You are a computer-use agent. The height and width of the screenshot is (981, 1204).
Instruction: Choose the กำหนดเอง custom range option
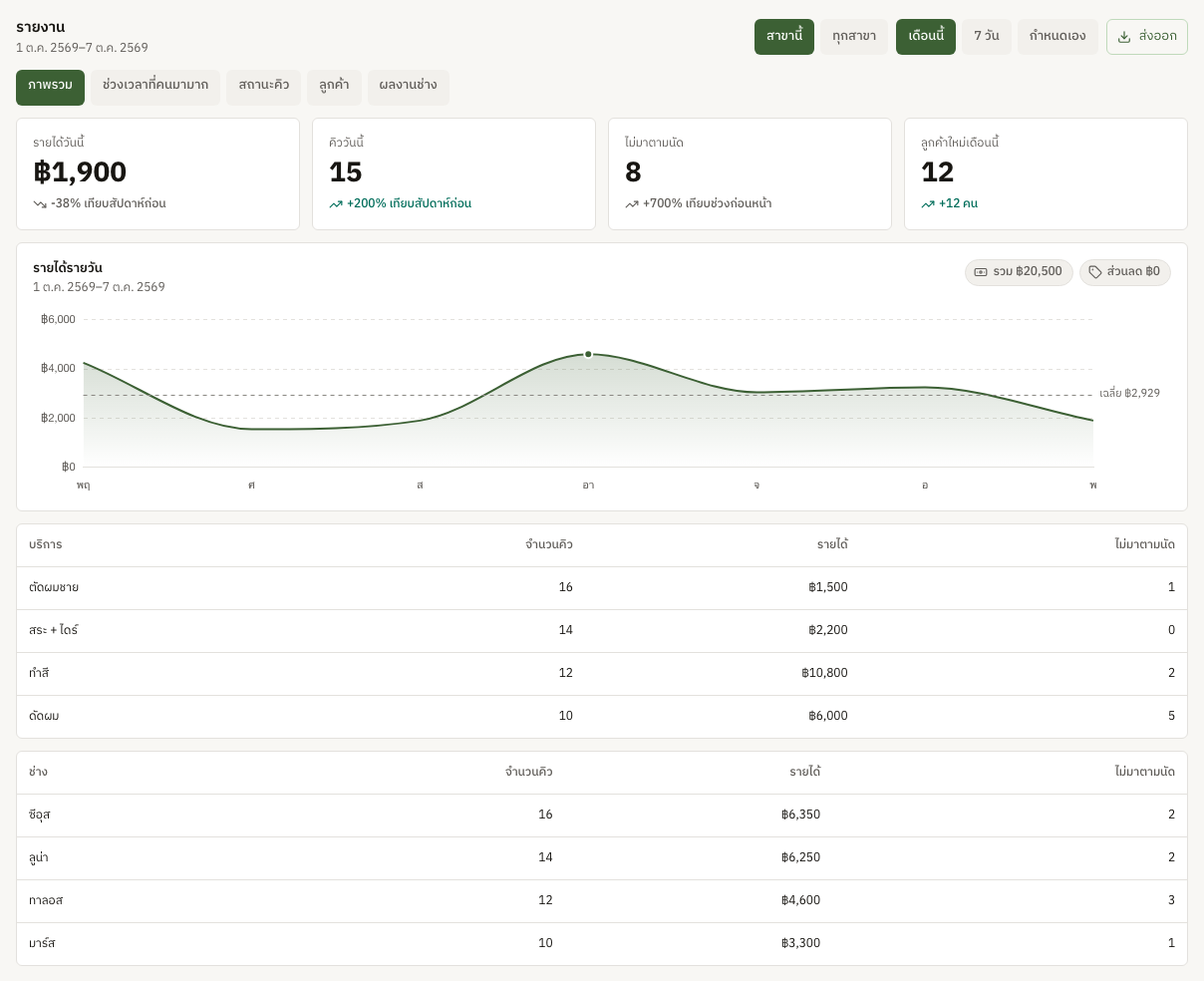[1057, 37]
